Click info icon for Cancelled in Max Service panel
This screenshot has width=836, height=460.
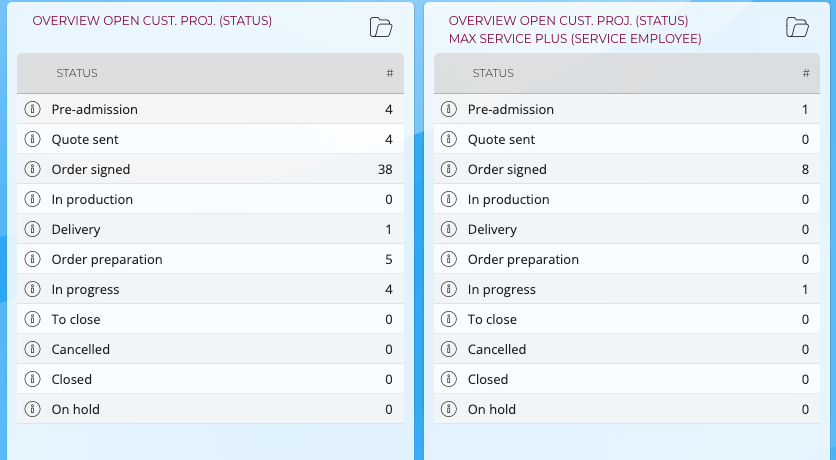pyautogui.click(x=449, y=349)
